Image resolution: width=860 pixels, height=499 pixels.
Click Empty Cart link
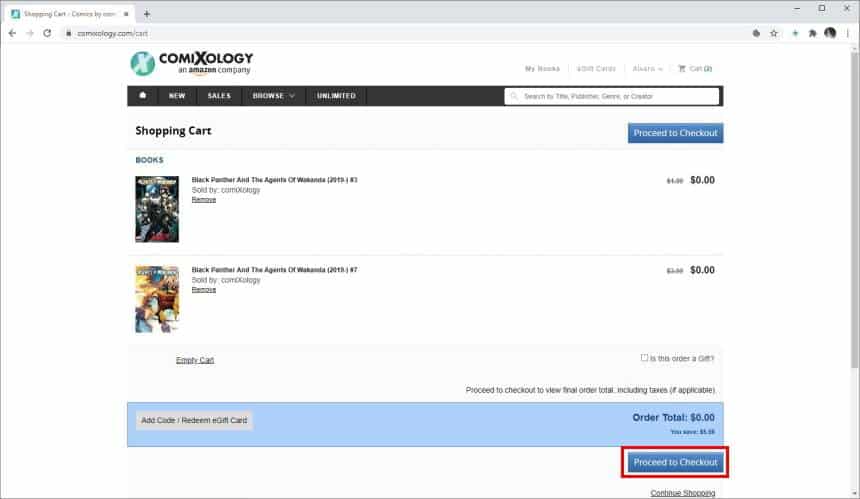pos(195,360)
